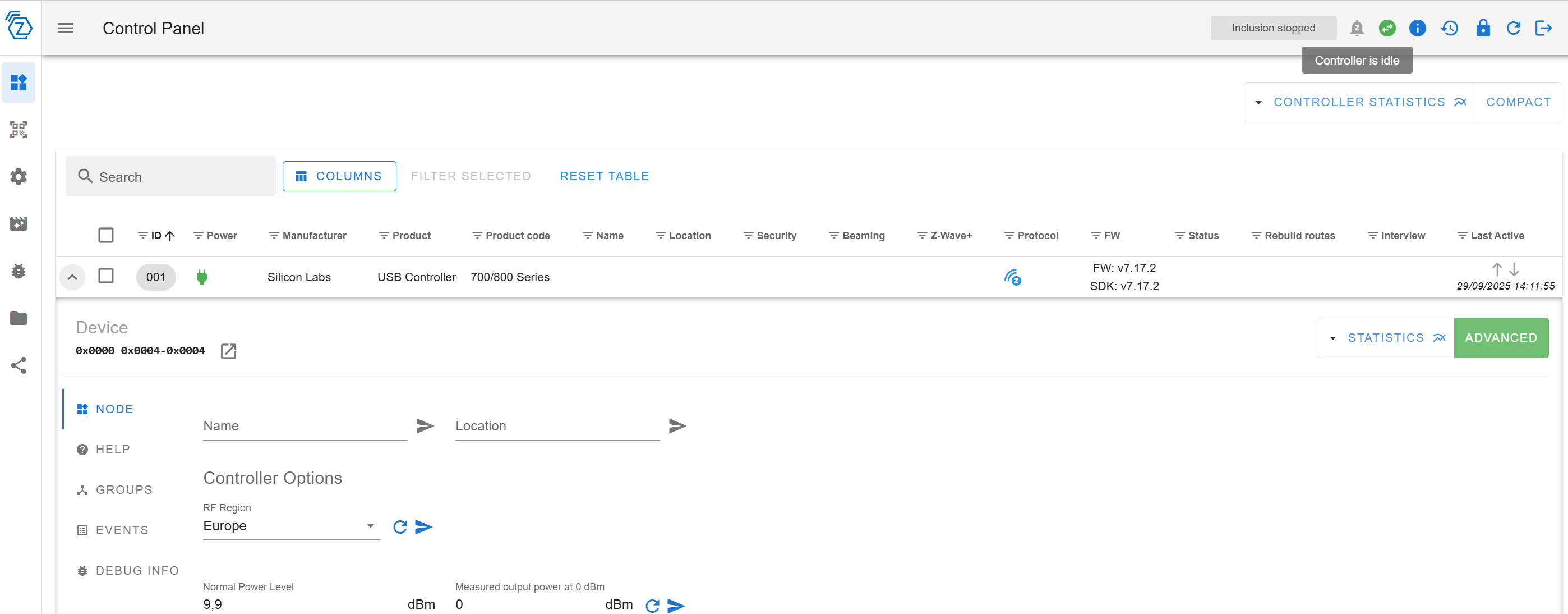
Task: Click Reset Table
Action: (604, 176)
